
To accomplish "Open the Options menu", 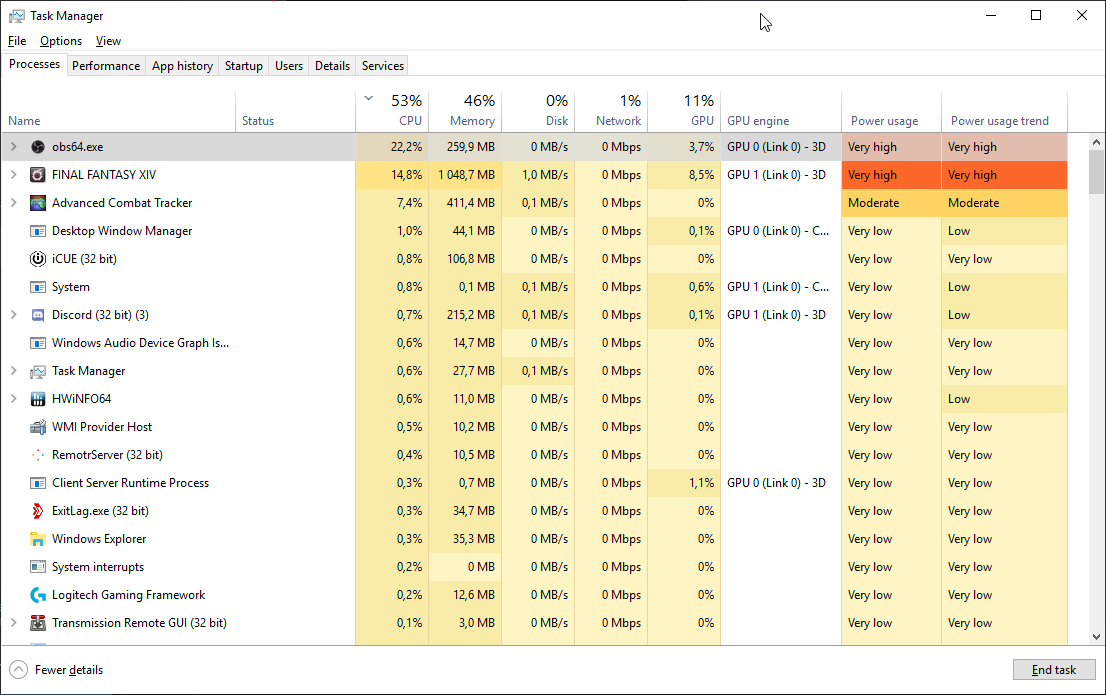I will 61,41.
